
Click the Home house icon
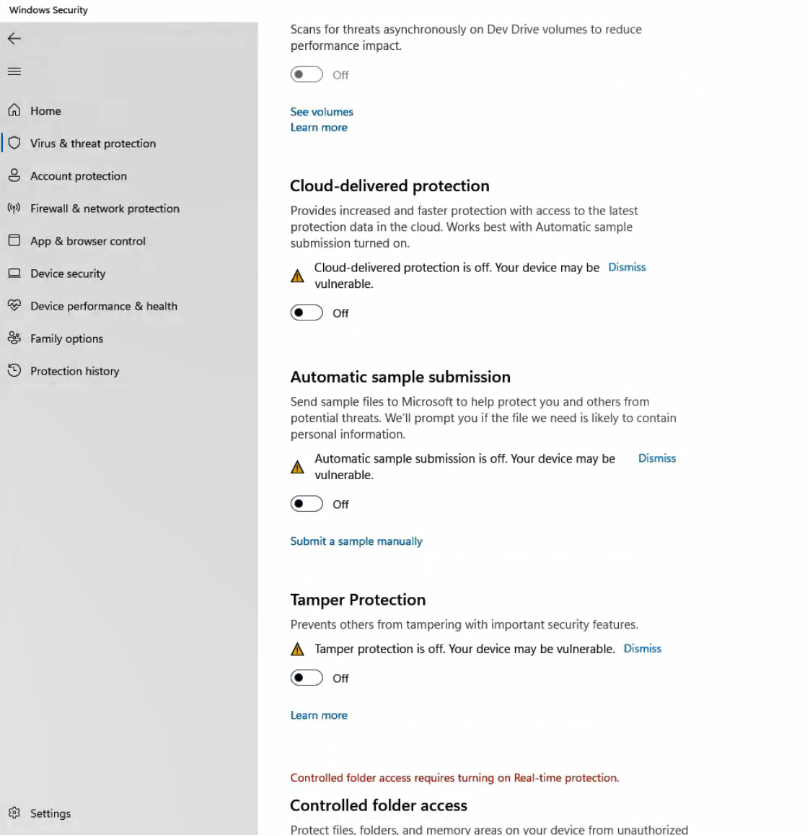(x=14, y=111)
